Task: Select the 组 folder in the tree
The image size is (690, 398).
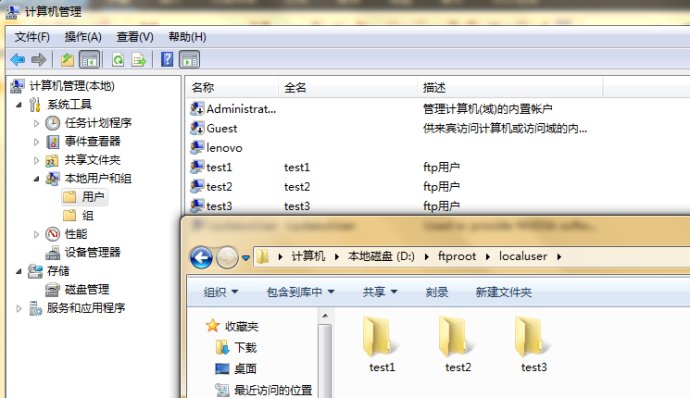Action: [x=78, y=215]
